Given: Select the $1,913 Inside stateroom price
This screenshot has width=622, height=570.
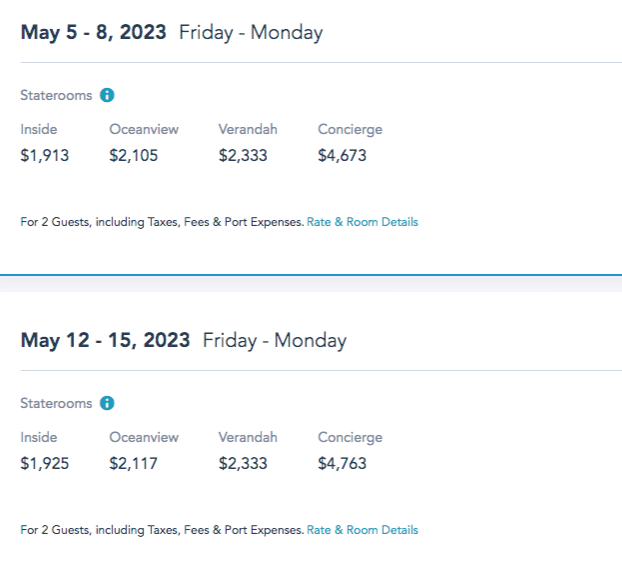Looking at the screenshot, I should tap(45, 155).
